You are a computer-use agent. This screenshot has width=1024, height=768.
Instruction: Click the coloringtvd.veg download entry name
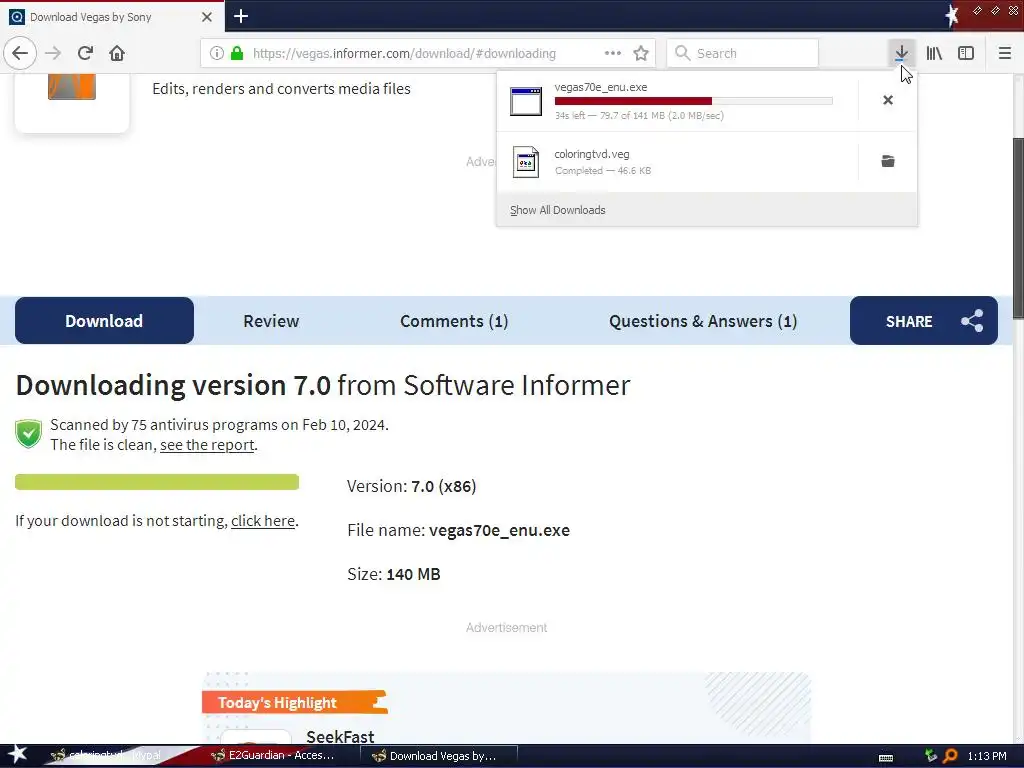click(x=592, y=154)
